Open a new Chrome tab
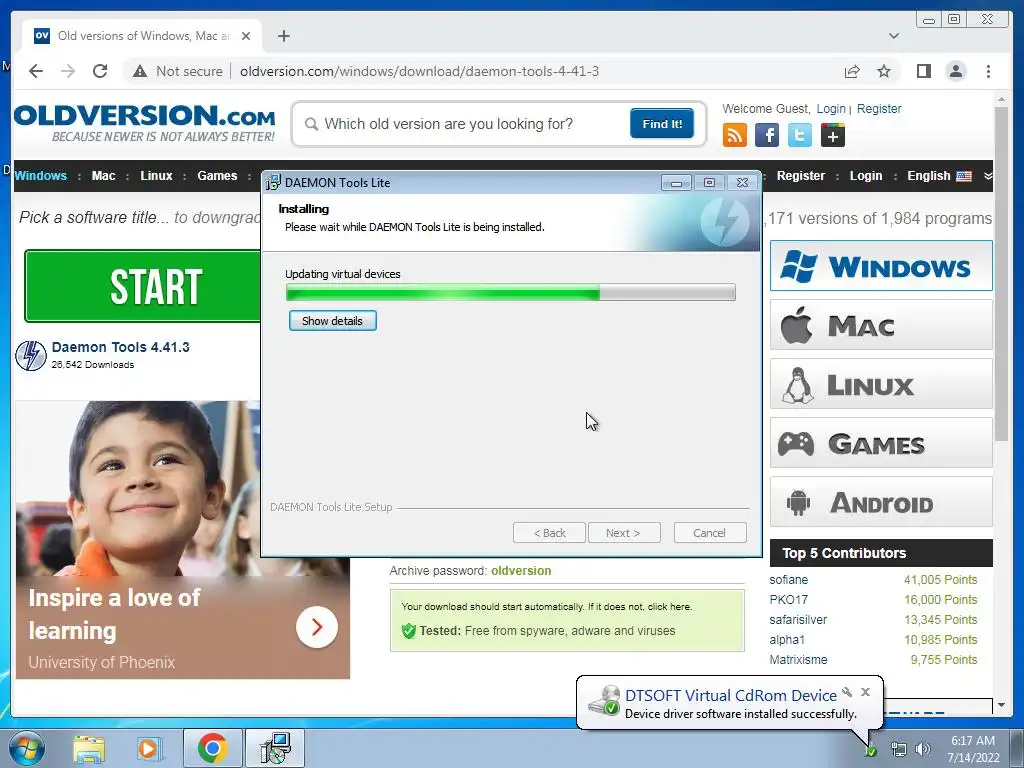 click(283, 36)
